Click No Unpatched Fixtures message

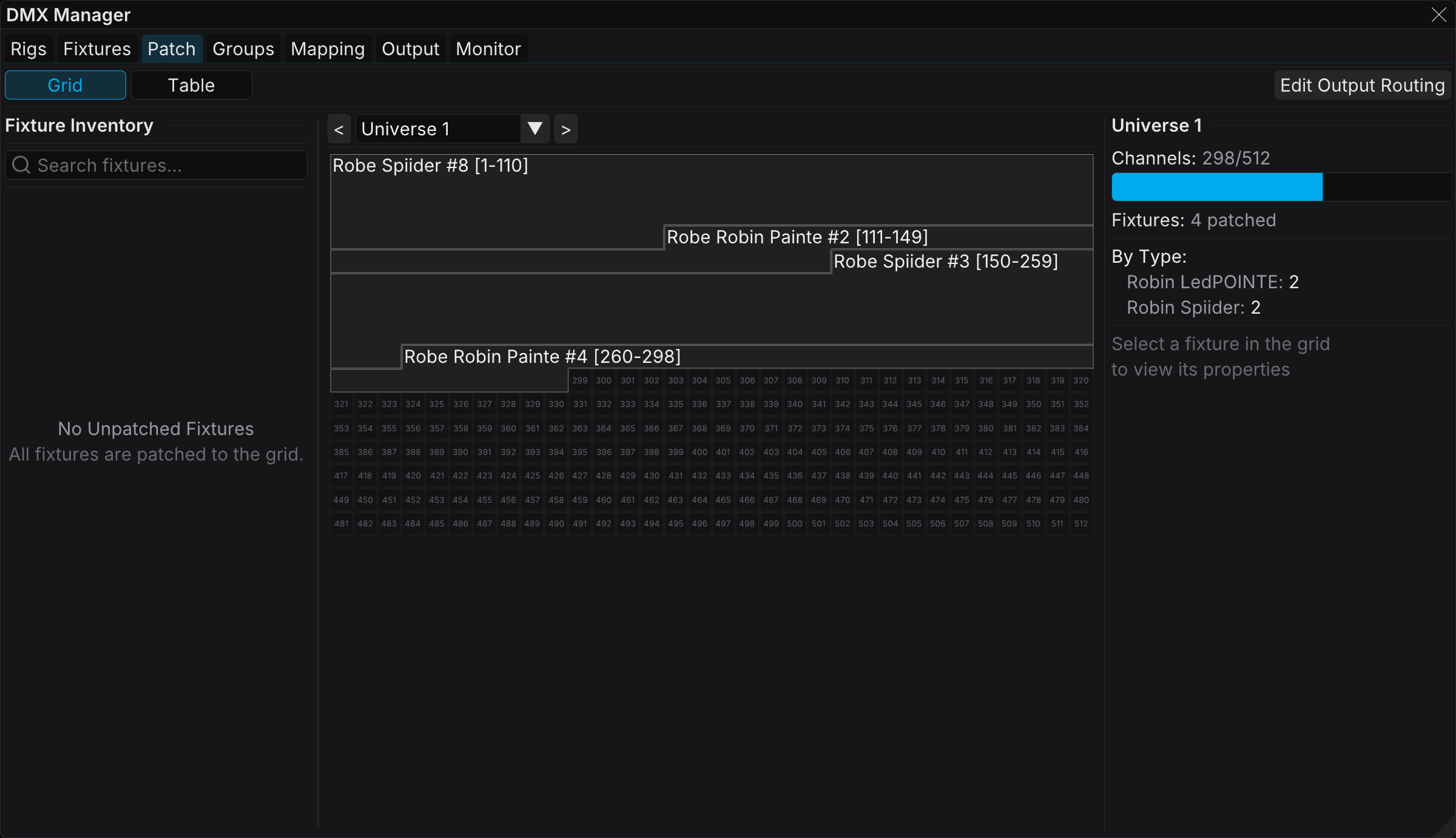click(156, 429)
